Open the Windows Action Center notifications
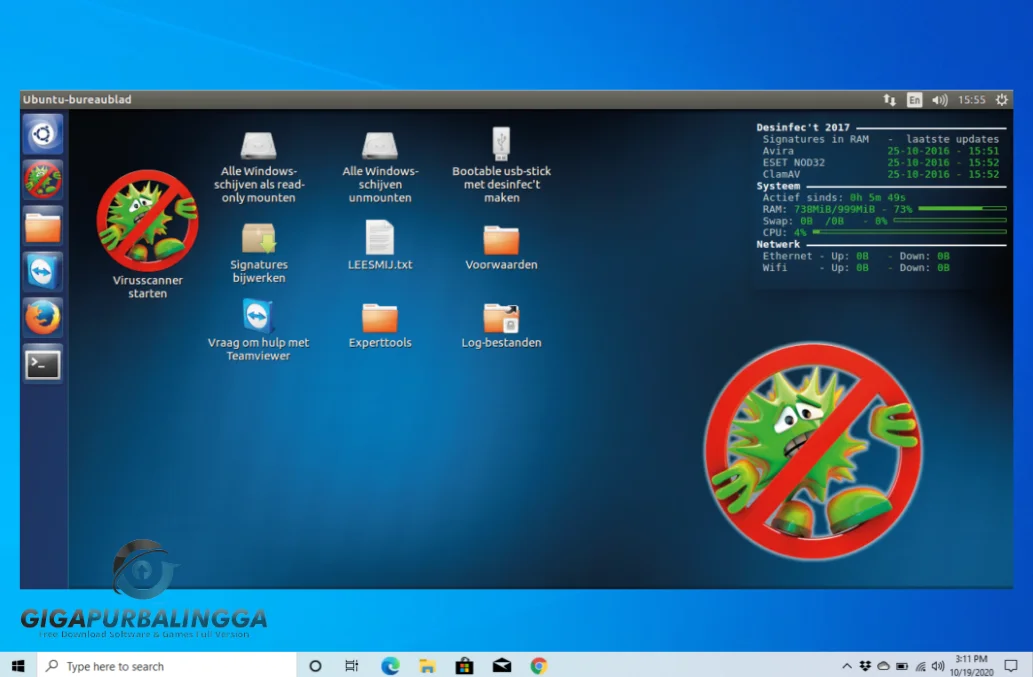This screenshot has width=1033, height=677. [1011, 666]
